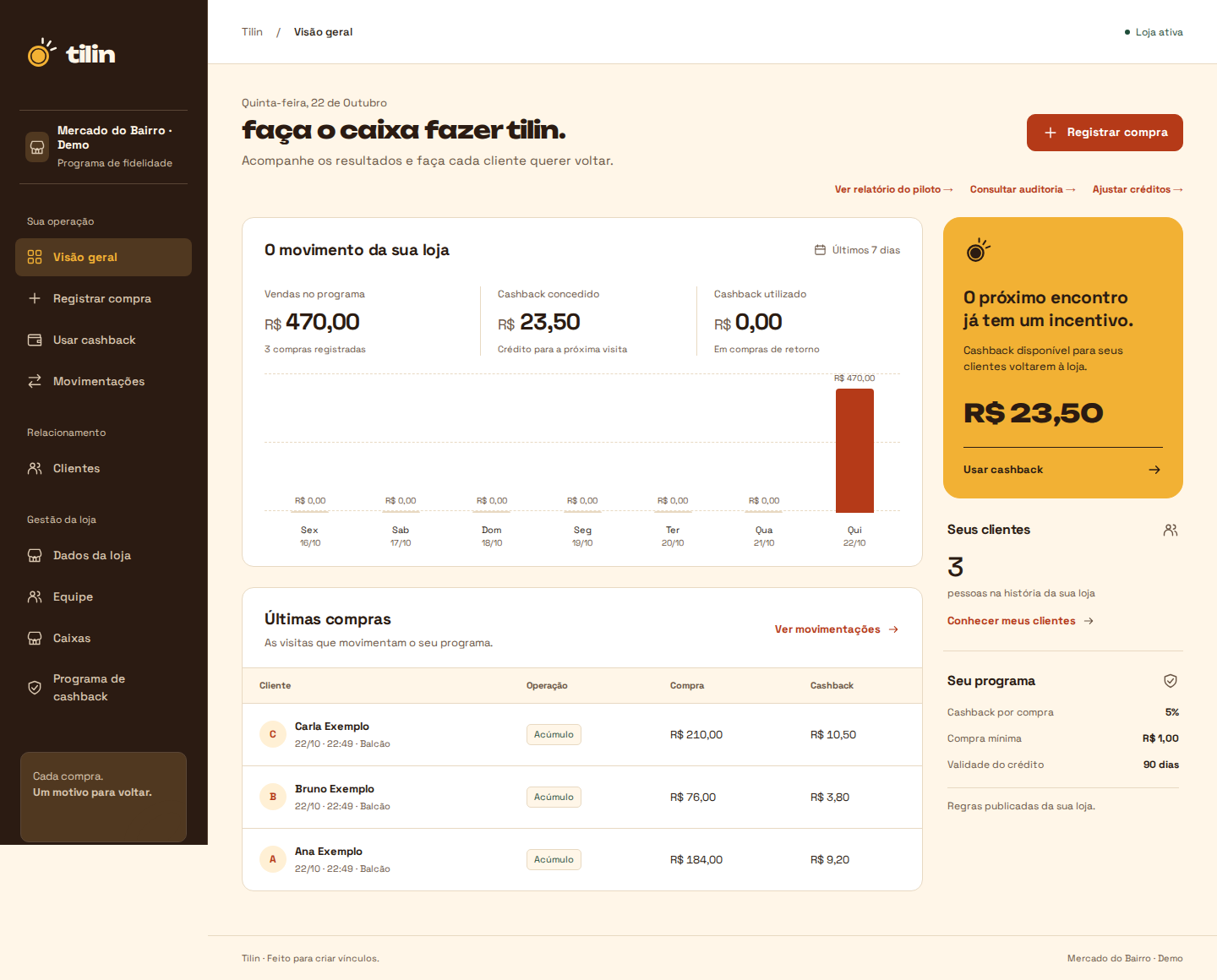This screenshot has height=980, width=1217.
Task: Click the Qui 22/10 chart bar
Action: [854, 450]
